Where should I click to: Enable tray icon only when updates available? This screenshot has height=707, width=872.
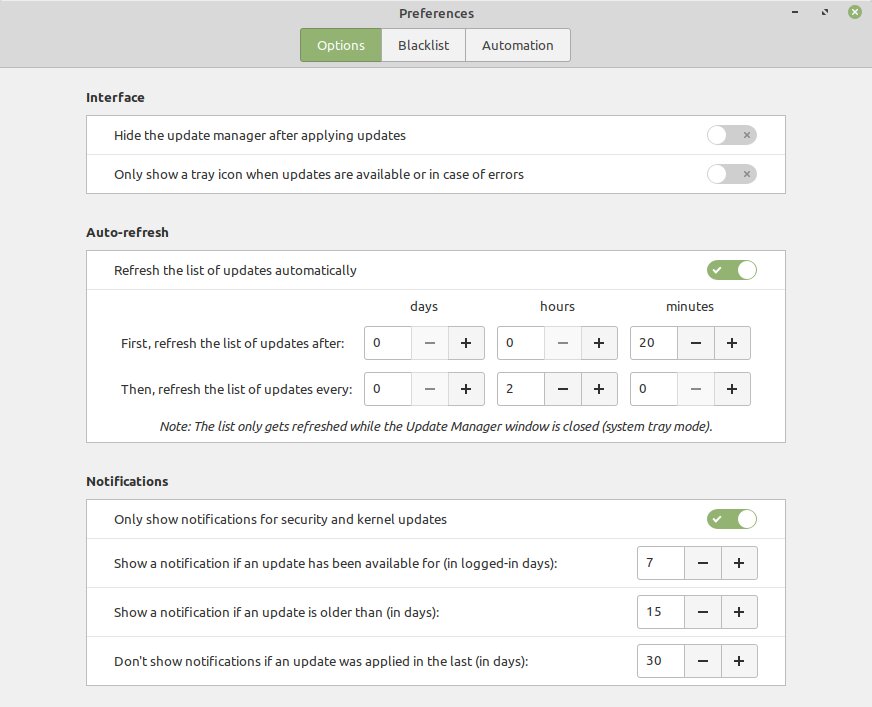(731, 174)
